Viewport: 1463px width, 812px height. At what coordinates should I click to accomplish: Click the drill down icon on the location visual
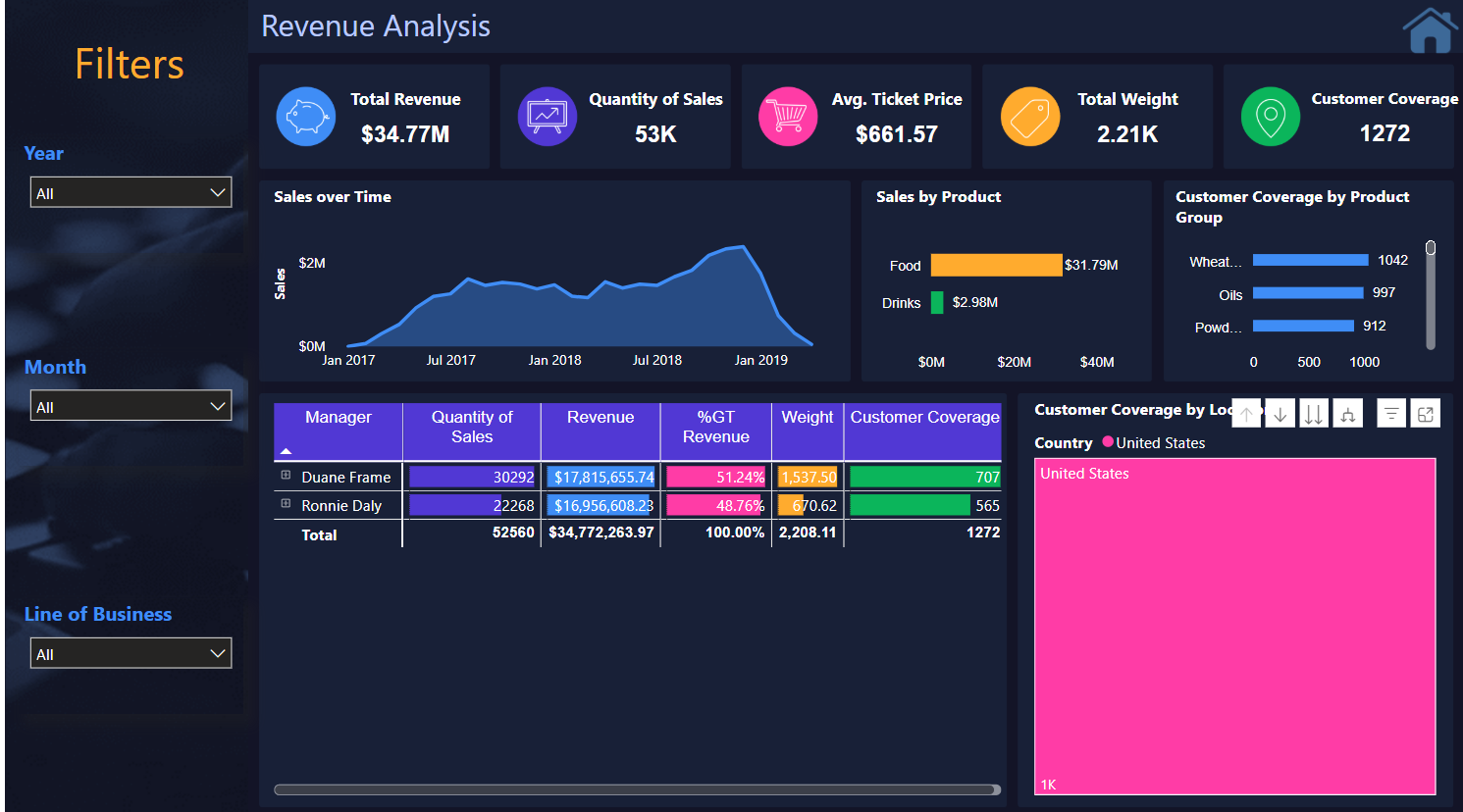coord(1280,413)
